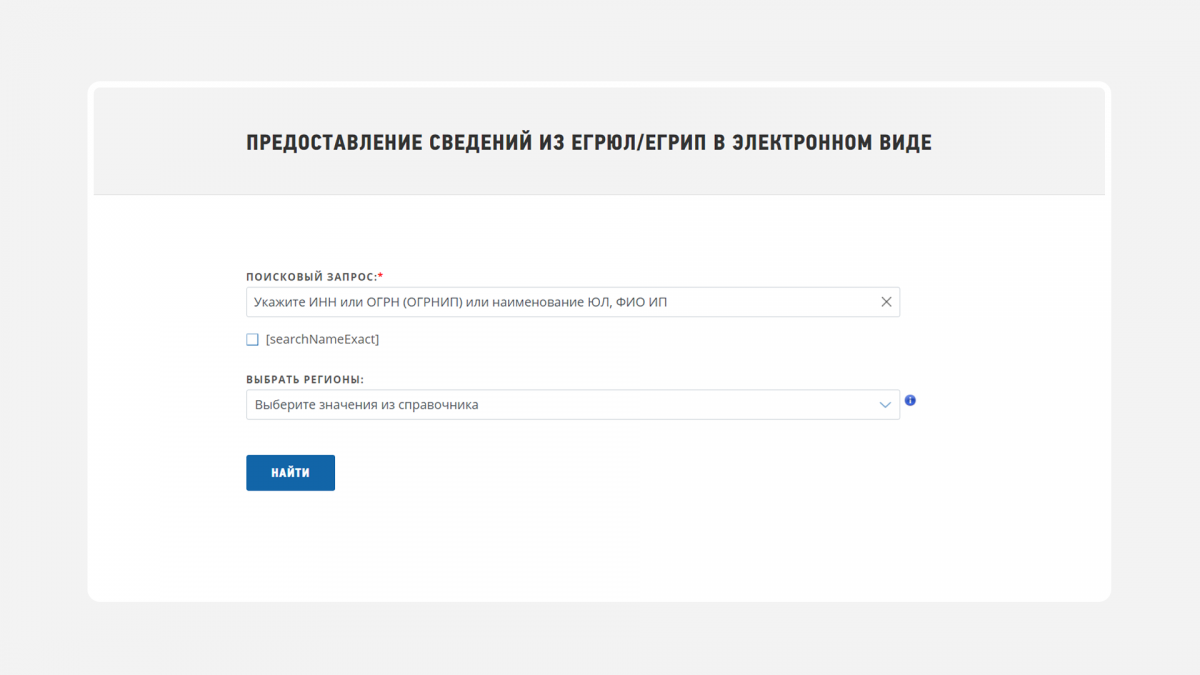Image resolution: width=1200 pixels, height=675 pixels.
Task: Click the blue info icon beside regions
Action: (910, 401)
